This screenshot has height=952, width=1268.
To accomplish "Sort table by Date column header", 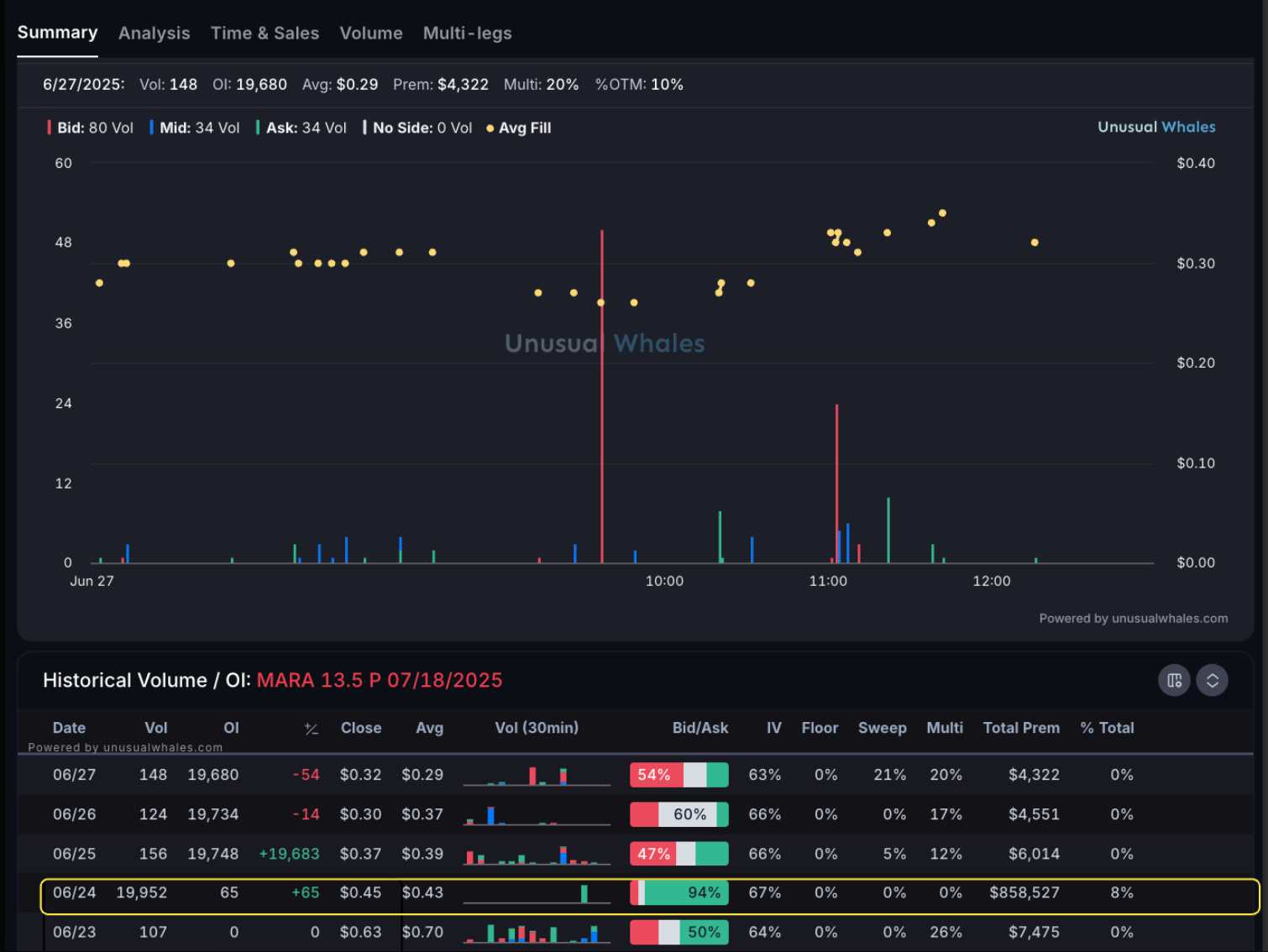I will [69, 728].
